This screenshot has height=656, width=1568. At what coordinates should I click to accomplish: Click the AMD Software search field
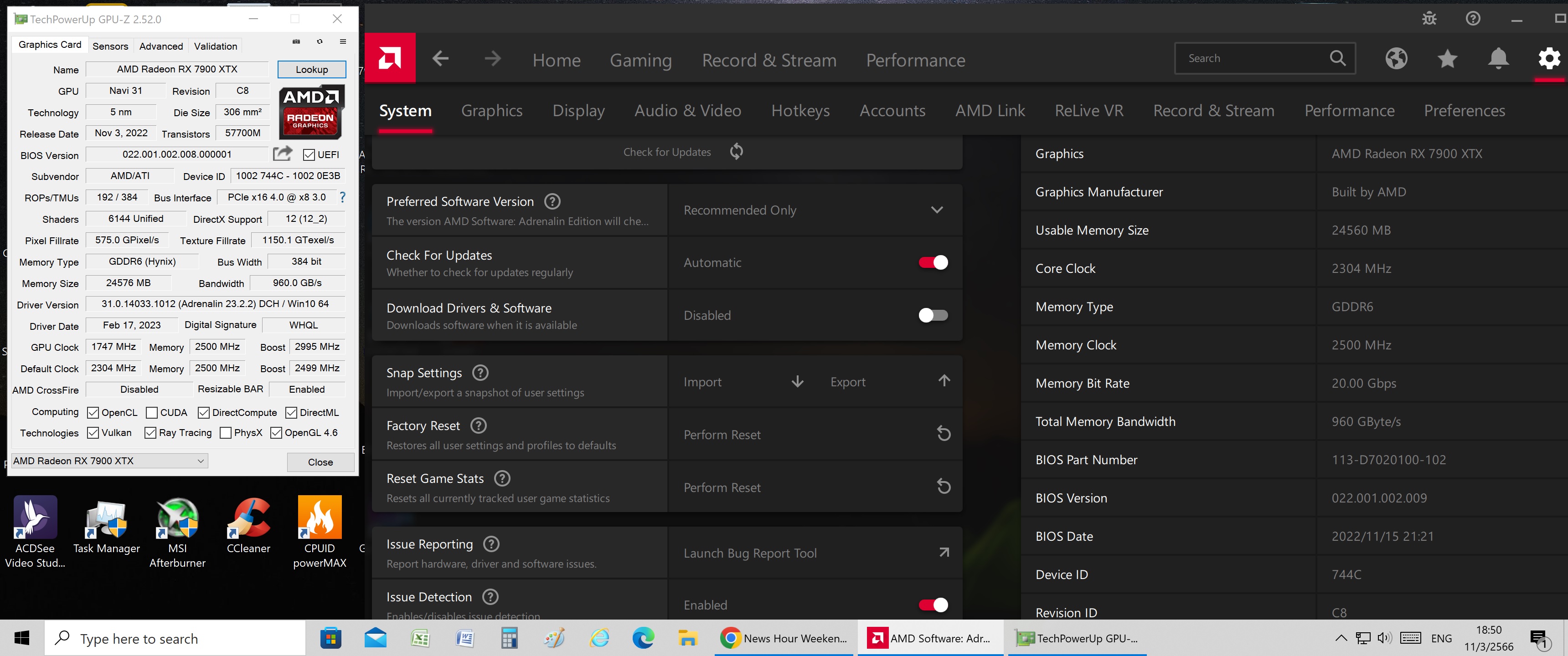(1254, 58)
